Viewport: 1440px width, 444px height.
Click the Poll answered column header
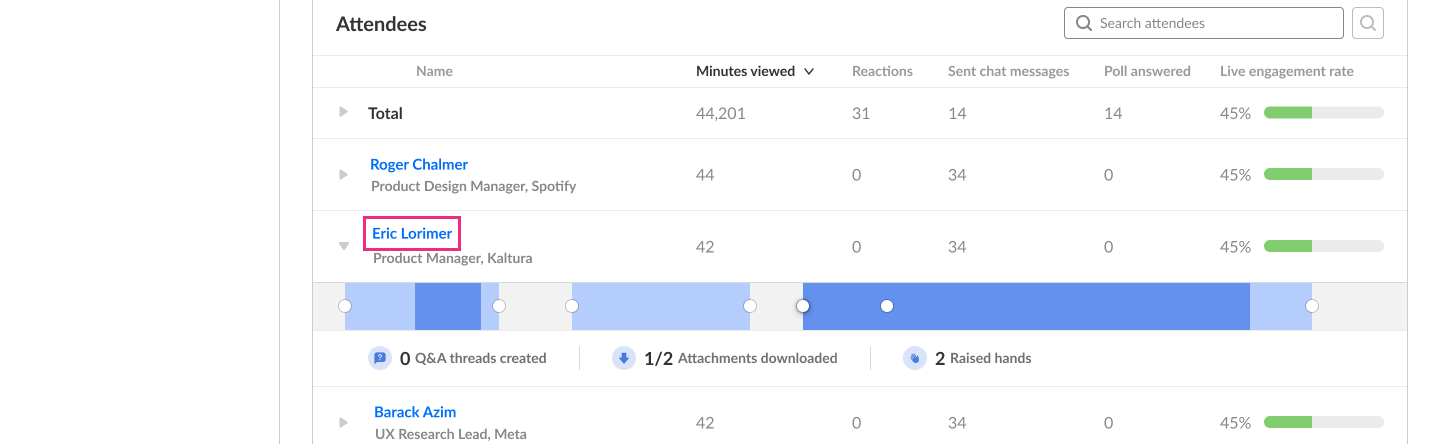pyautogui.click(x=1147, y=71)
